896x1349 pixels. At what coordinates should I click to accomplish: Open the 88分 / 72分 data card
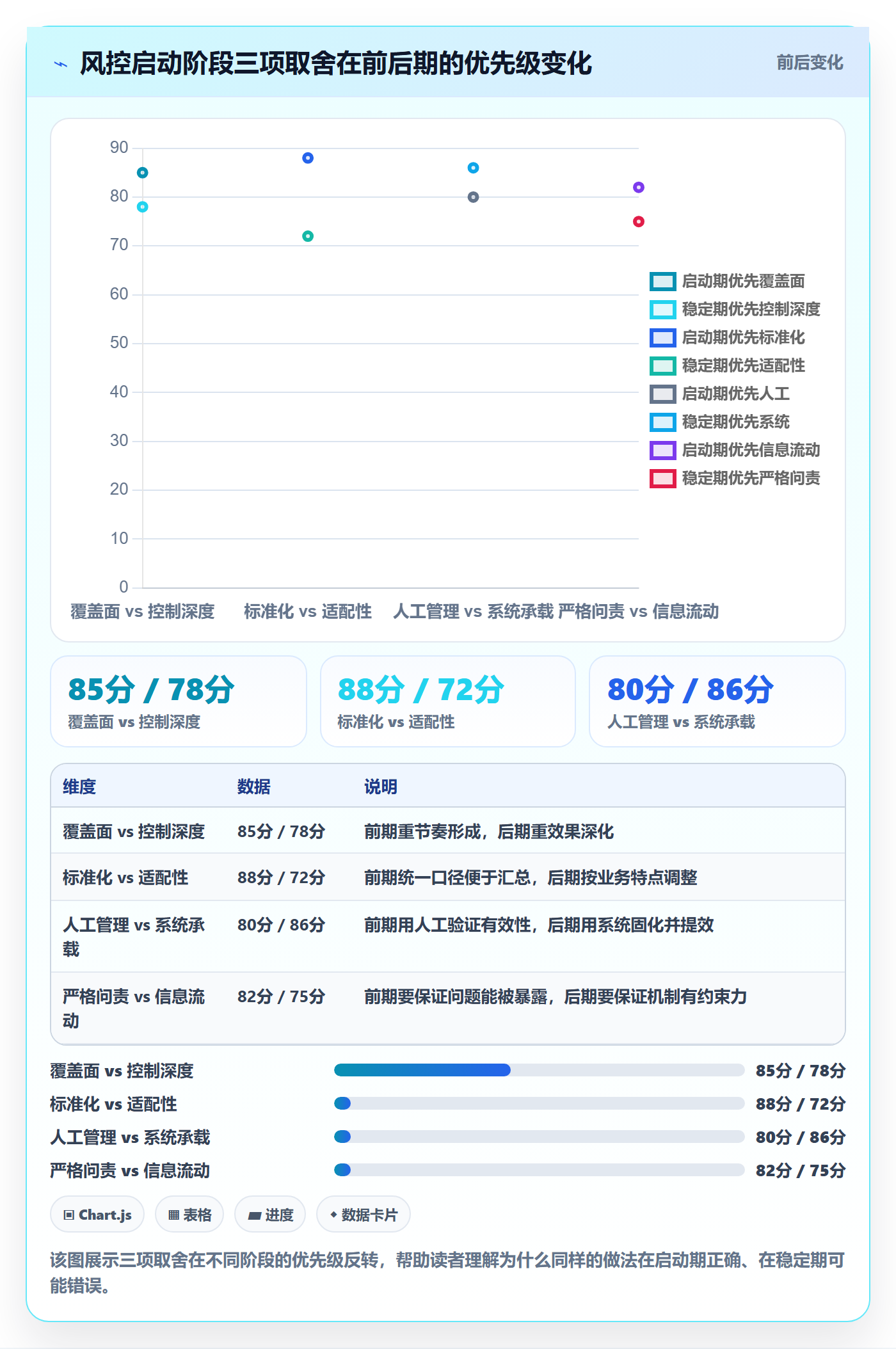tap(448, 701)
